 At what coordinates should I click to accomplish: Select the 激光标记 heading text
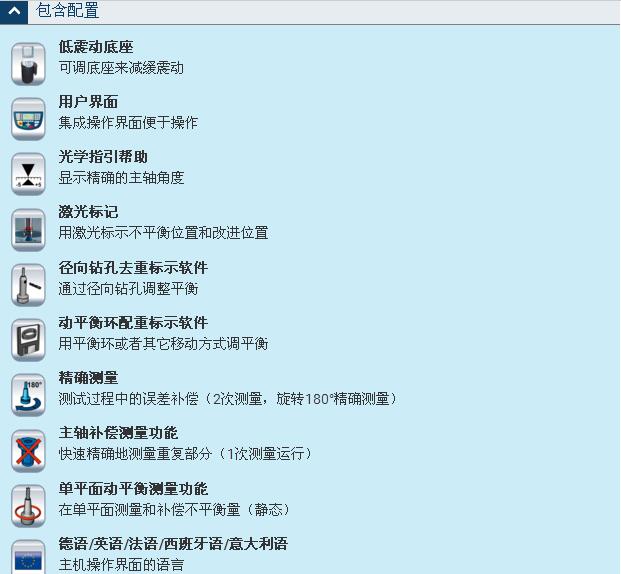[88, 212]
